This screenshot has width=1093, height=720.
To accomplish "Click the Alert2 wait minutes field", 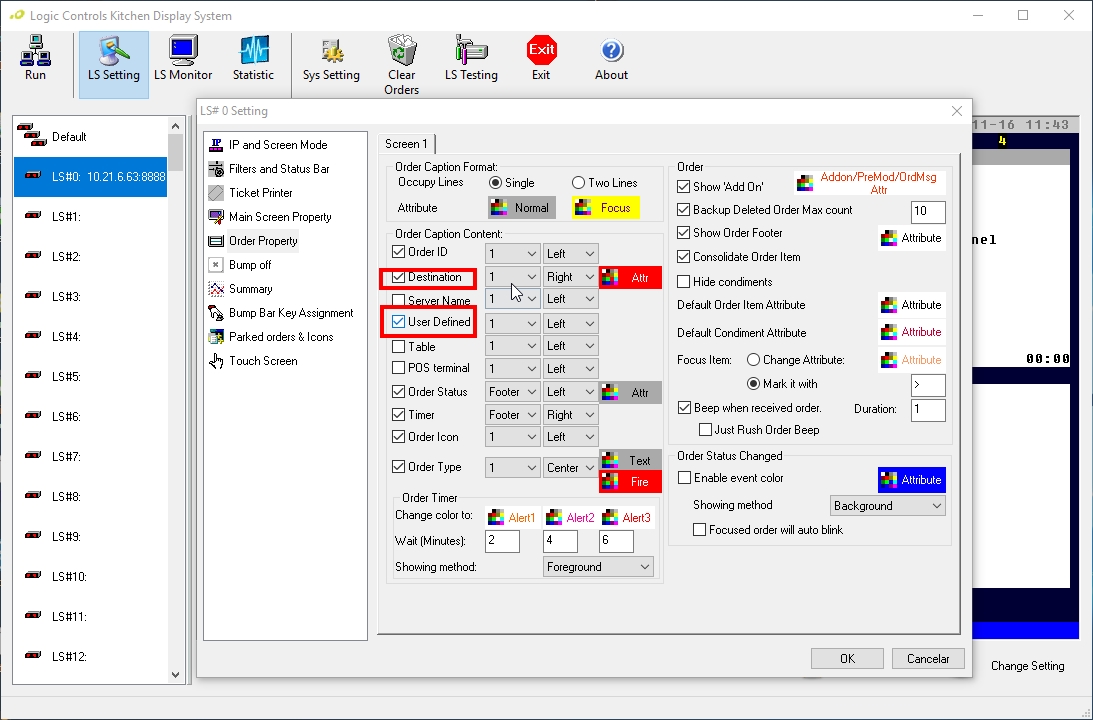I will click(560, 541).
